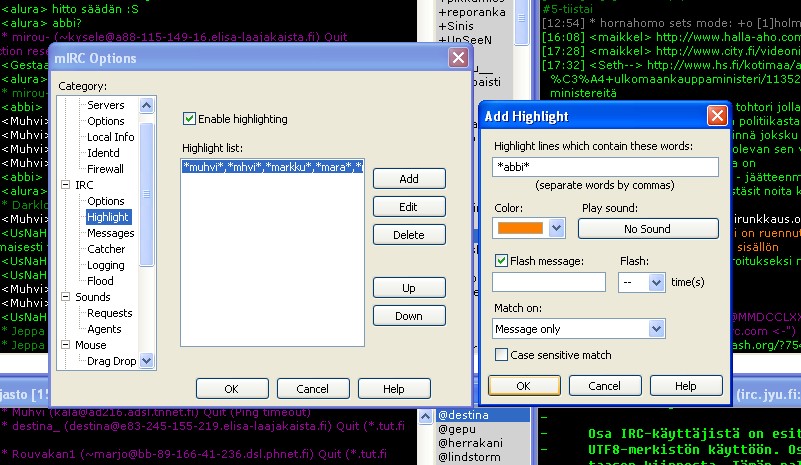The image size is (801, 465).
Task: Move highlight entry Down
Action: pyautogui.click(x=409, y=316)
